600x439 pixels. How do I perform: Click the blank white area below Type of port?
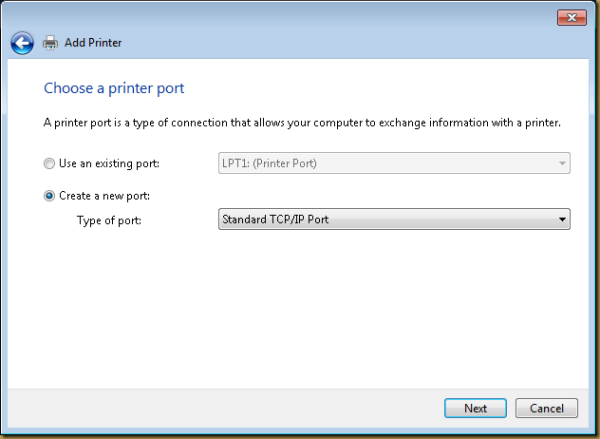click(300, 310)
